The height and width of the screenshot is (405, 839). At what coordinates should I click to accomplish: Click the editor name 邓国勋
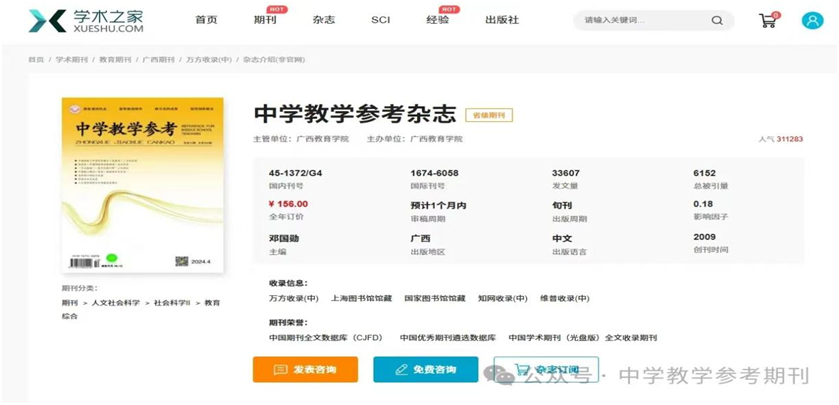284,239
